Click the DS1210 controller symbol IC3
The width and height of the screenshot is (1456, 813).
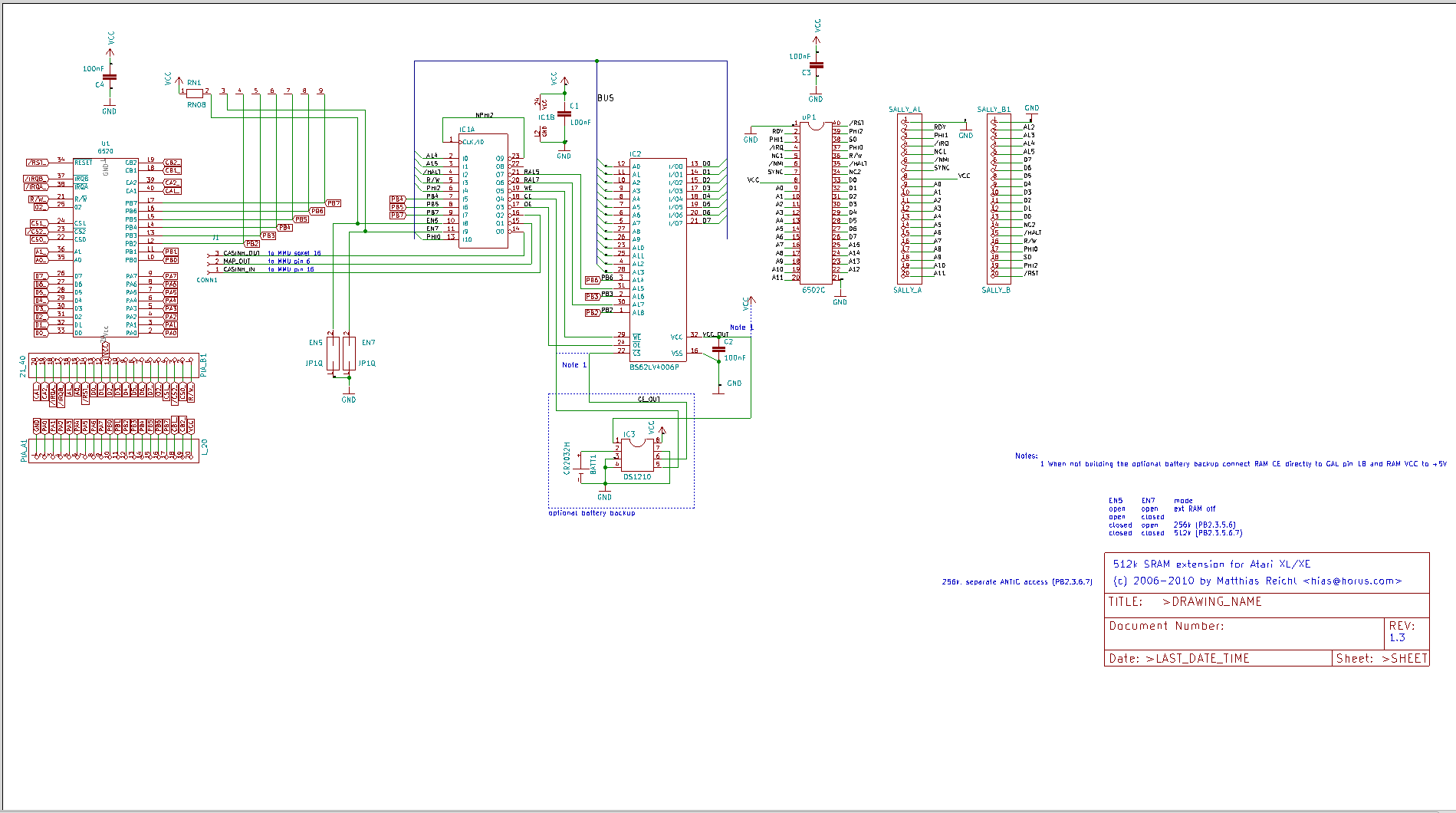pos(636,456)
